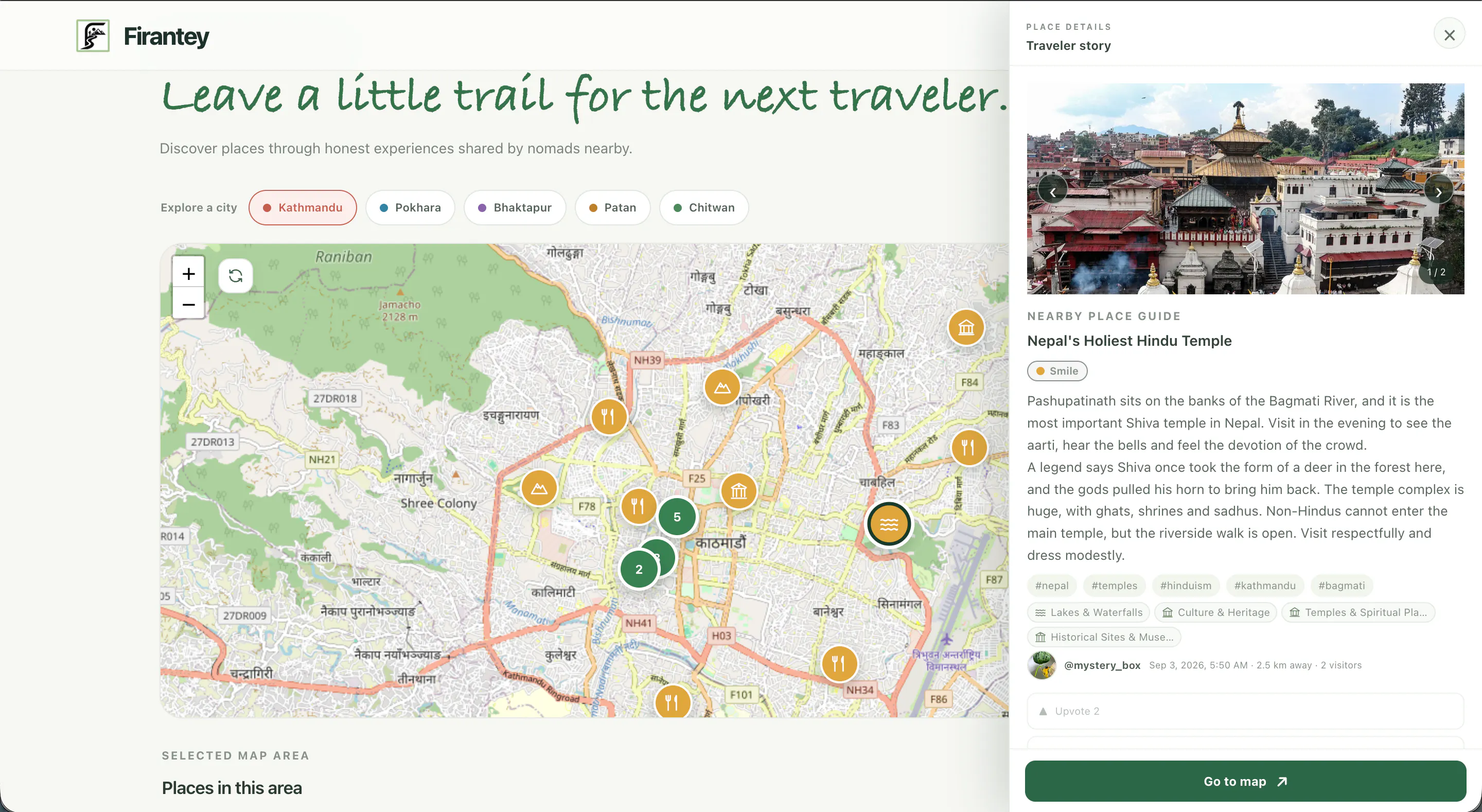Click the #hinduism hashtag
The height and width of the screenshot is (812, 1482).
(x=1185, y=585)
